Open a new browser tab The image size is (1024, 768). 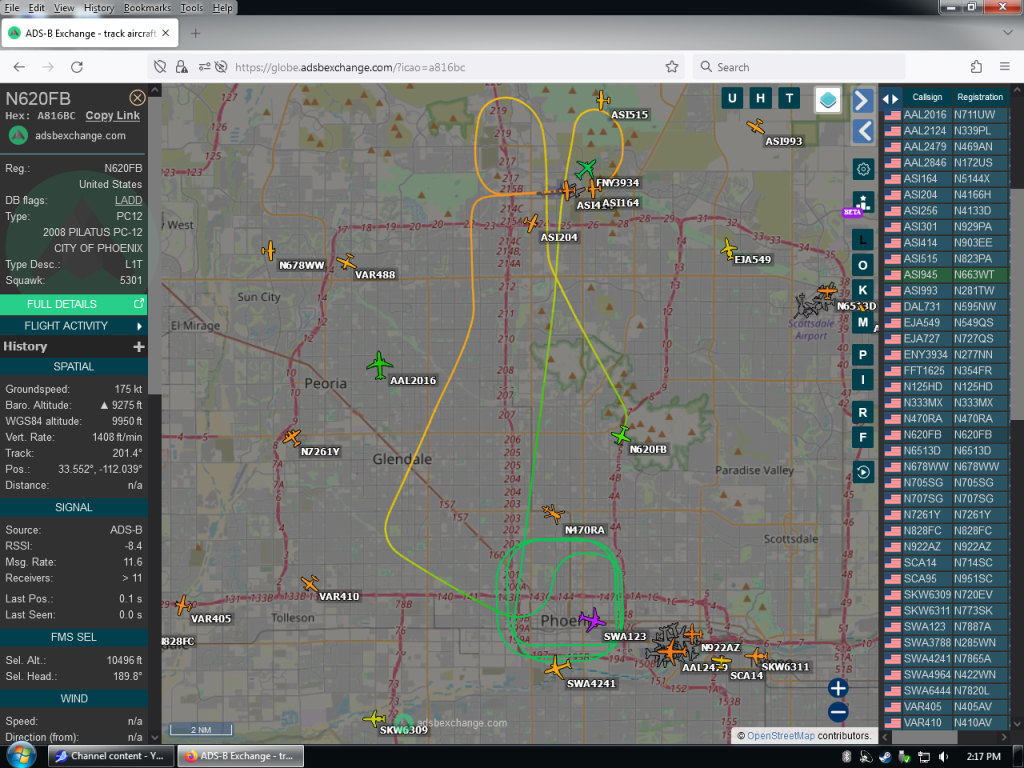195,33
